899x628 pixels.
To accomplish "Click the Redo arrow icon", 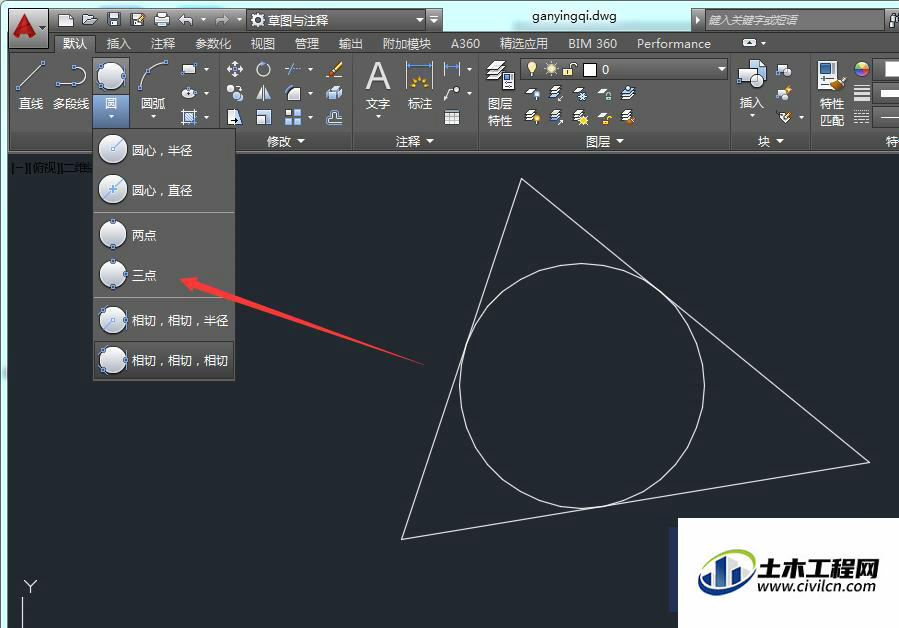I will [222, 21].
